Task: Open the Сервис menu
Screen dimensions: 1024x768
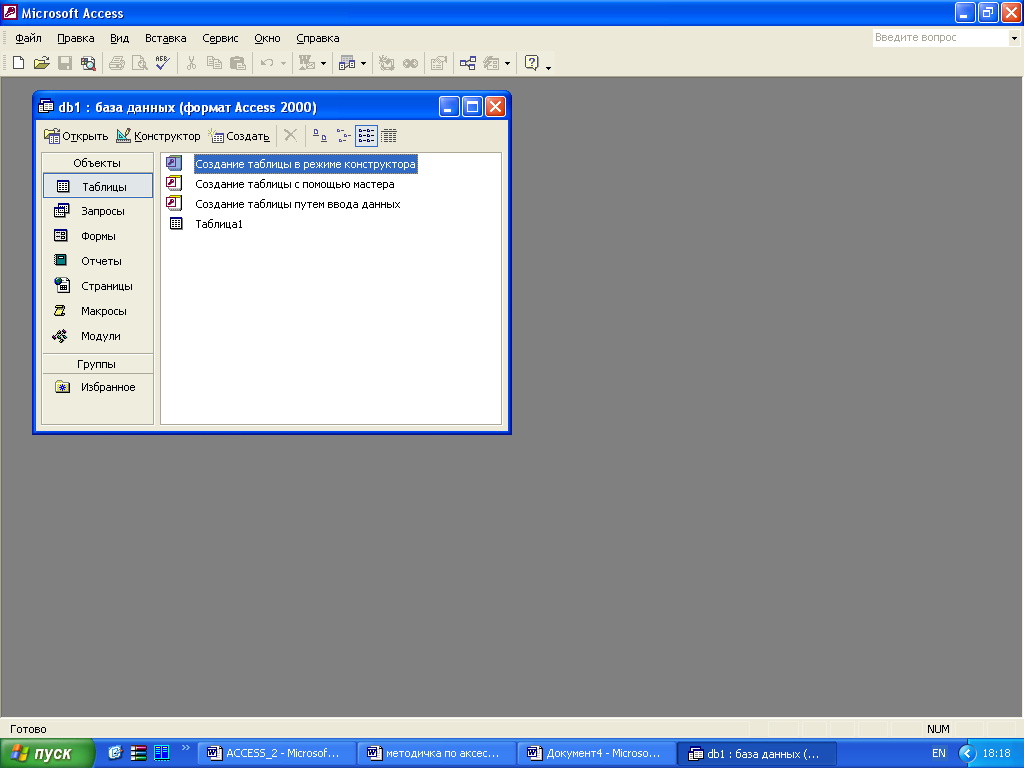Action: [220, 38]
